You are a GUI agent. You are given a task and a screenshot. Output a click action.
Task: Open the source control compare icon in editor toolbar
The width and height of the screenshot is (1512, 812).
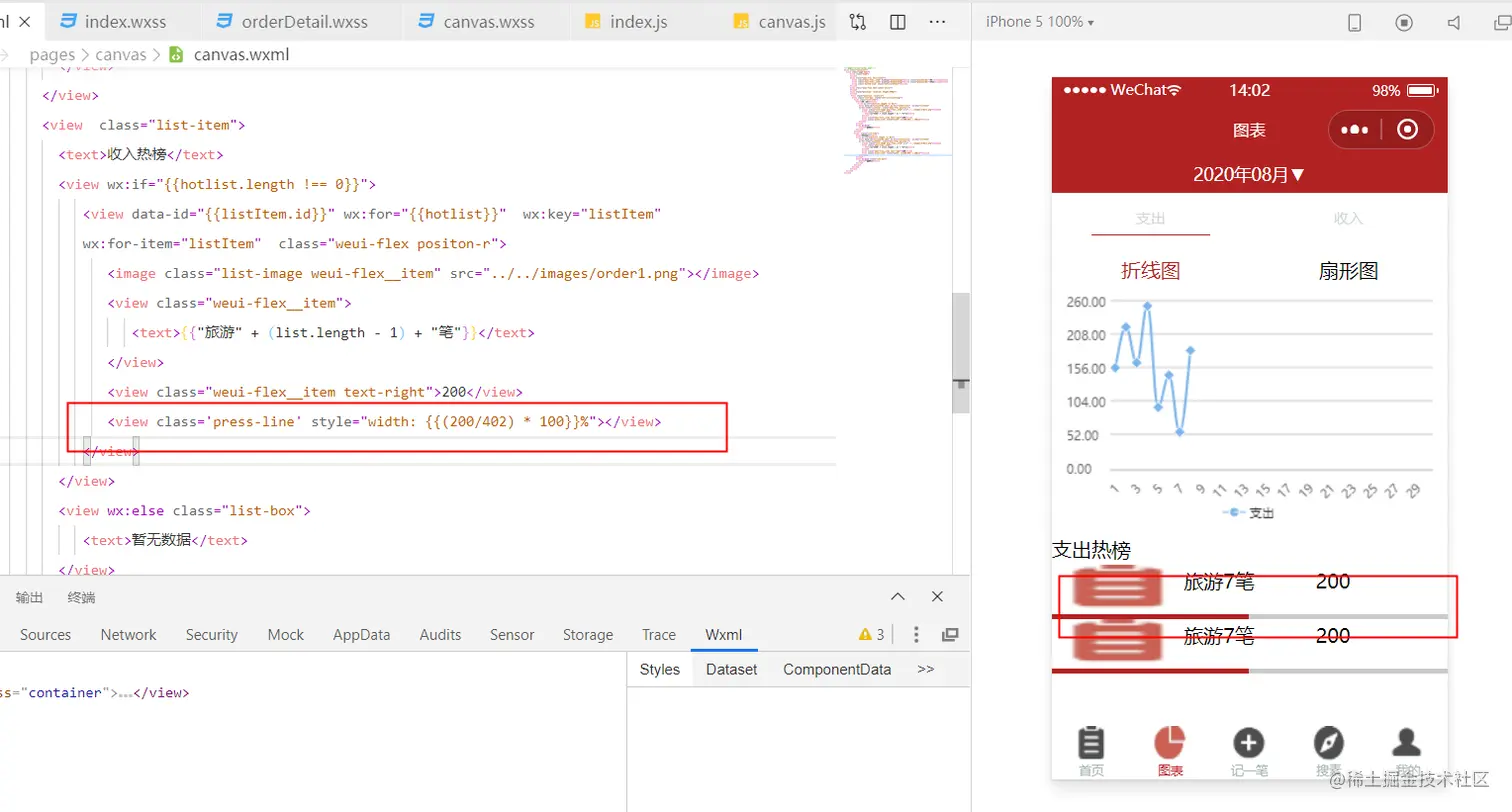click(x=858, y=21)
